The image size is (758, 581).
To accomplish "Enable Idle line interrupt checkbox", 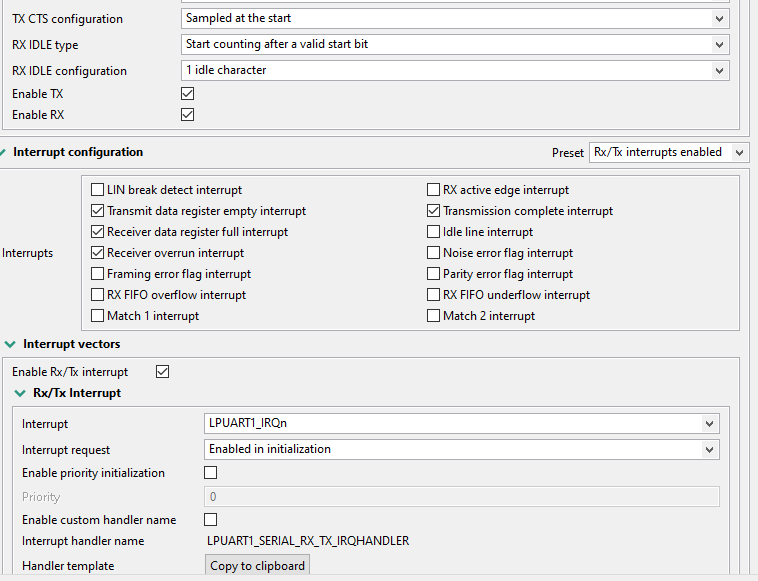I will coord(434,232).
